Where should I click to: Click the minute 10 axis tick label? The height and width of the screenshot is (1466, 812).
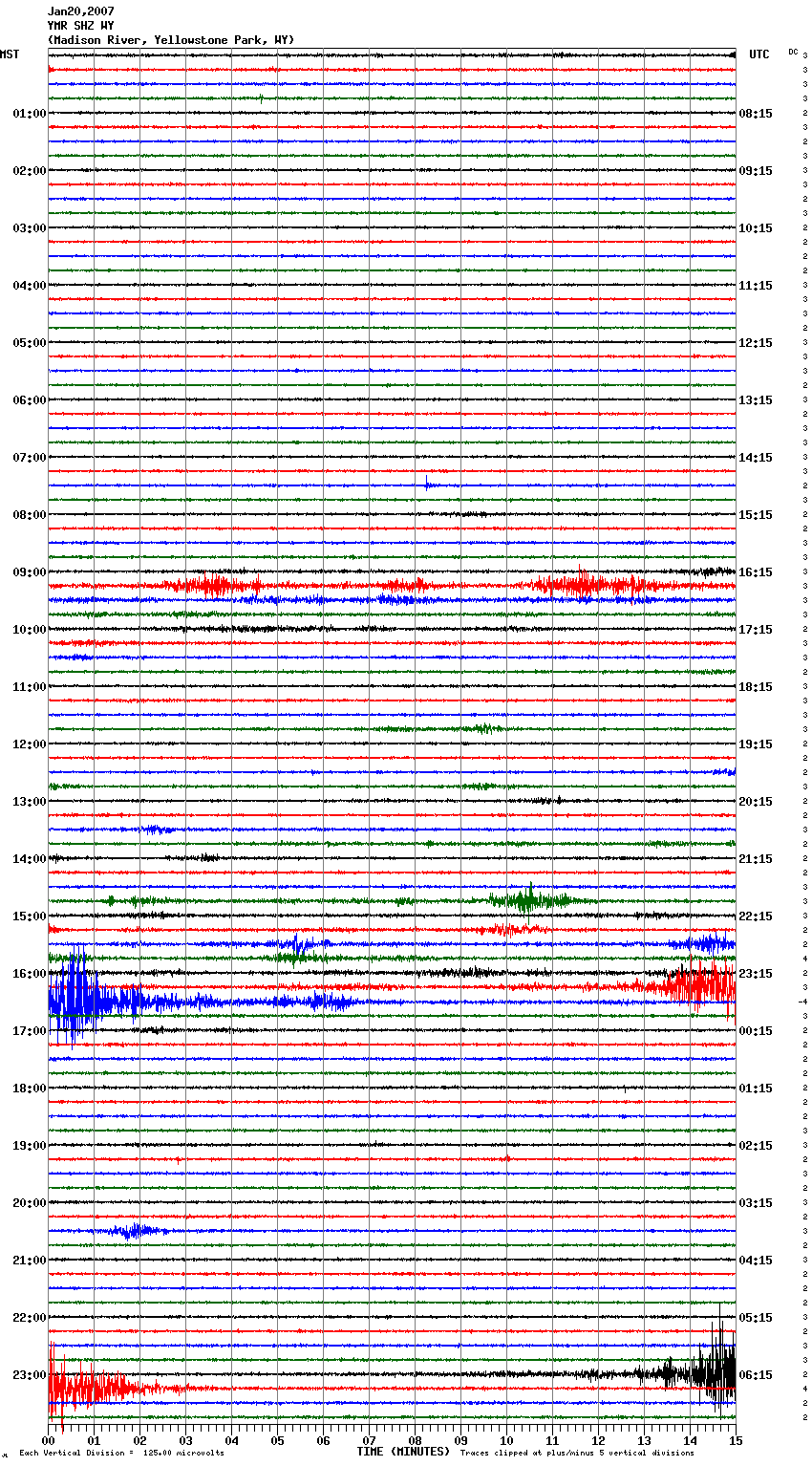click(506, 1440)
